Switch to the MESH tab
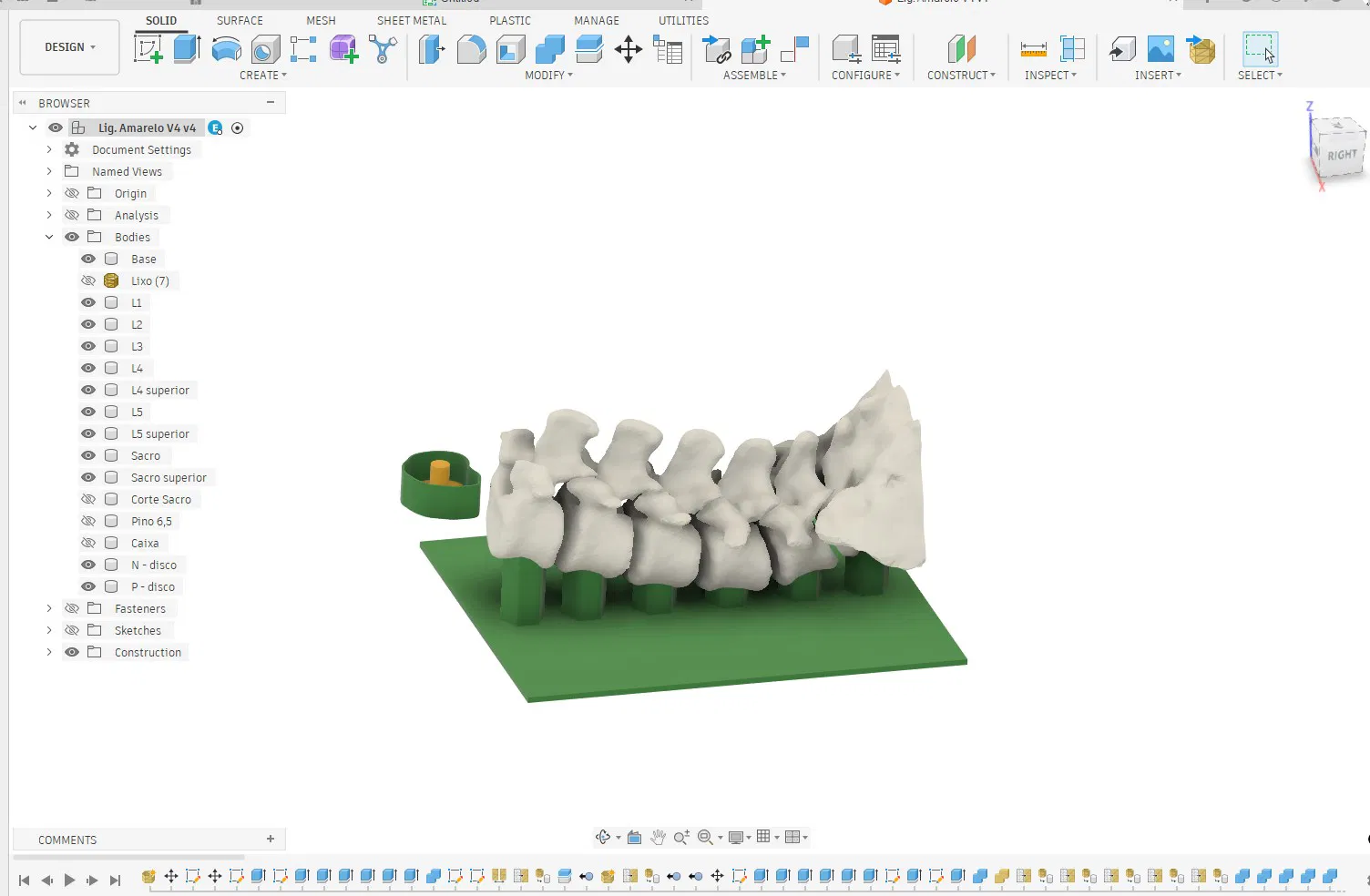Viewport: 1370px width, 896px height. pyautogui.click(x=321, y=20)
